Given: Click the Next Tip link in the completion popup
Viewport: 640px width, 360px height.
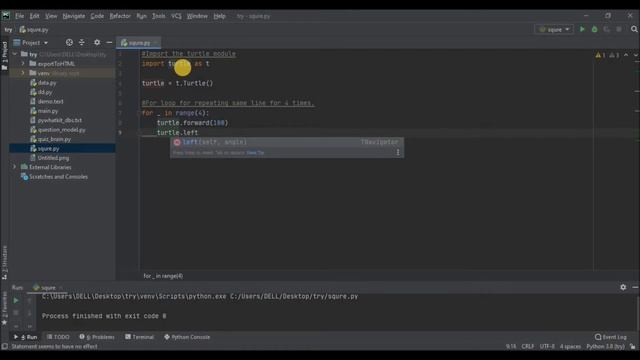Looking at the screenshot, I should (255, 153).
